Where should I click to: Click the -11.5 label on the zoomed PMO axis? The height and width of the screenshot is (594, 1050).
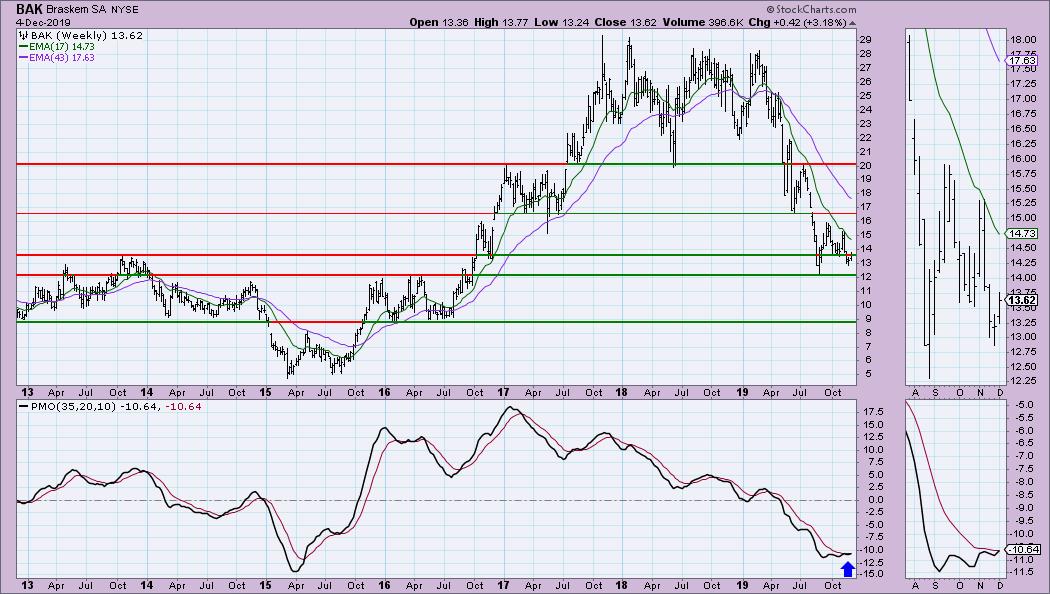pos(1022,572)
